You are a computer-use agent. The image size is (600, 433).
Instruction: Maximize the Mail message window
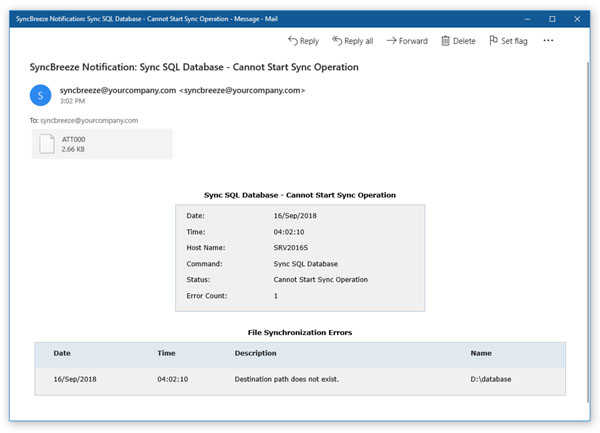pyautogui.click(x=552, y=19)
